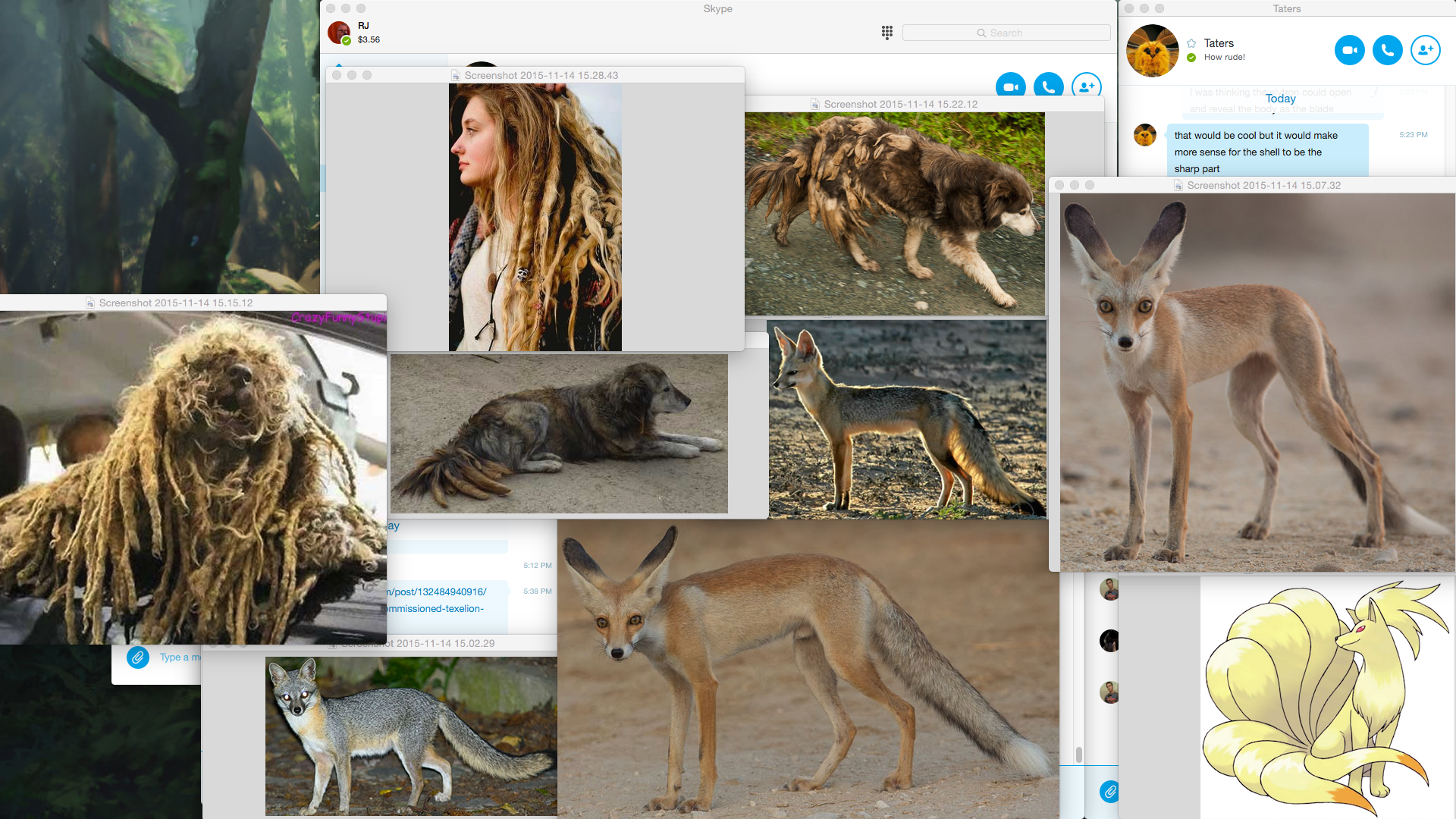
Task: Click Taters' large moth profile picture
Action: click(x=1152, y=51)
